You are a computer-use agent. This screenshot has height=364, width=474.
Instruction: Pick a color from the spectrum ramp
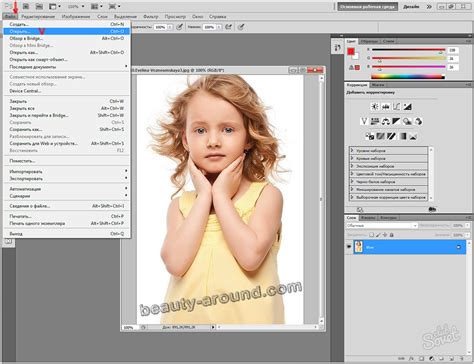click(409, 76)
